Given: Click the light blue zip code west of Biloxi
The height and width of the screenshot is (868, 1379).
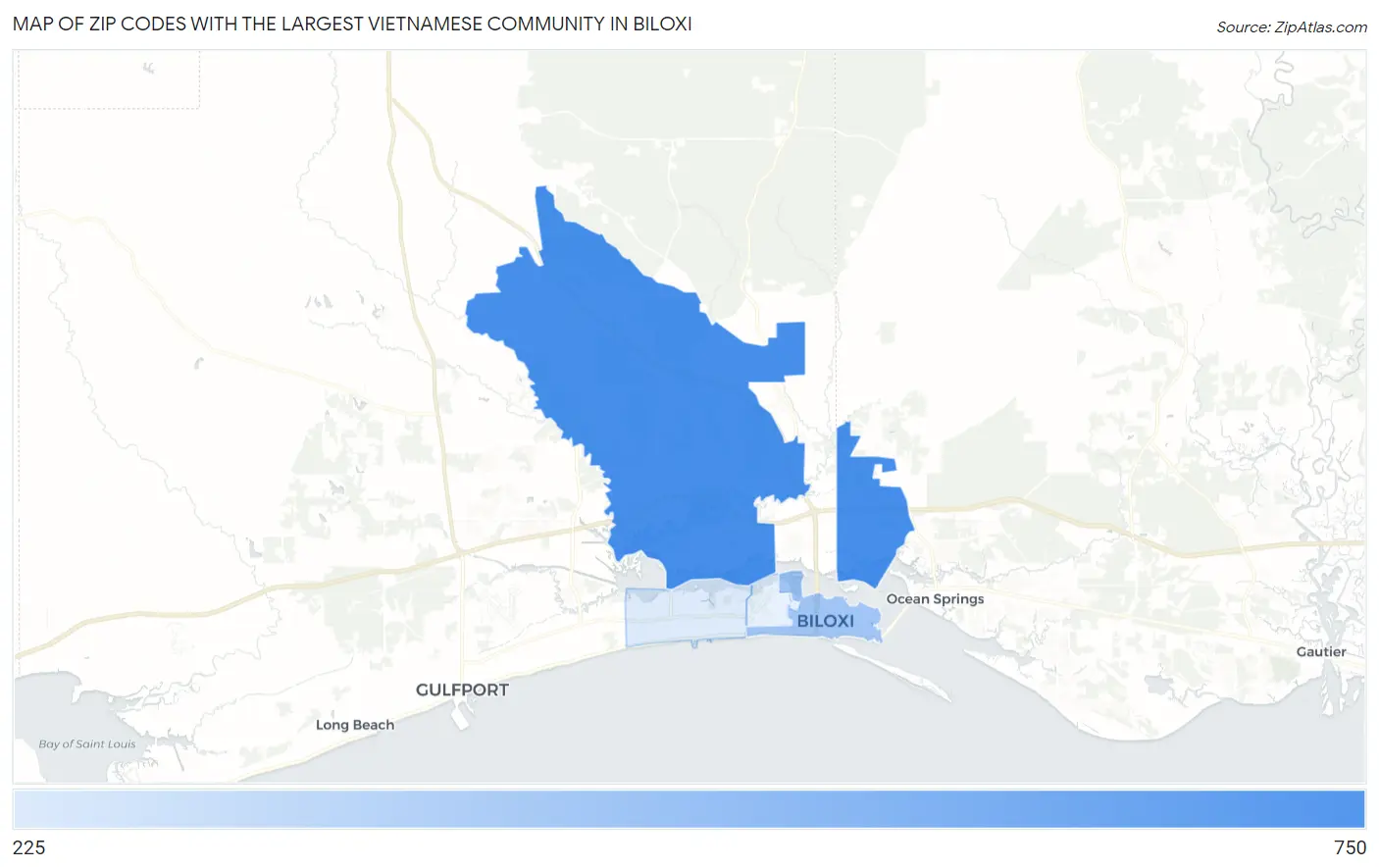Looking at the screenshot, I should [x=687, y=615].
